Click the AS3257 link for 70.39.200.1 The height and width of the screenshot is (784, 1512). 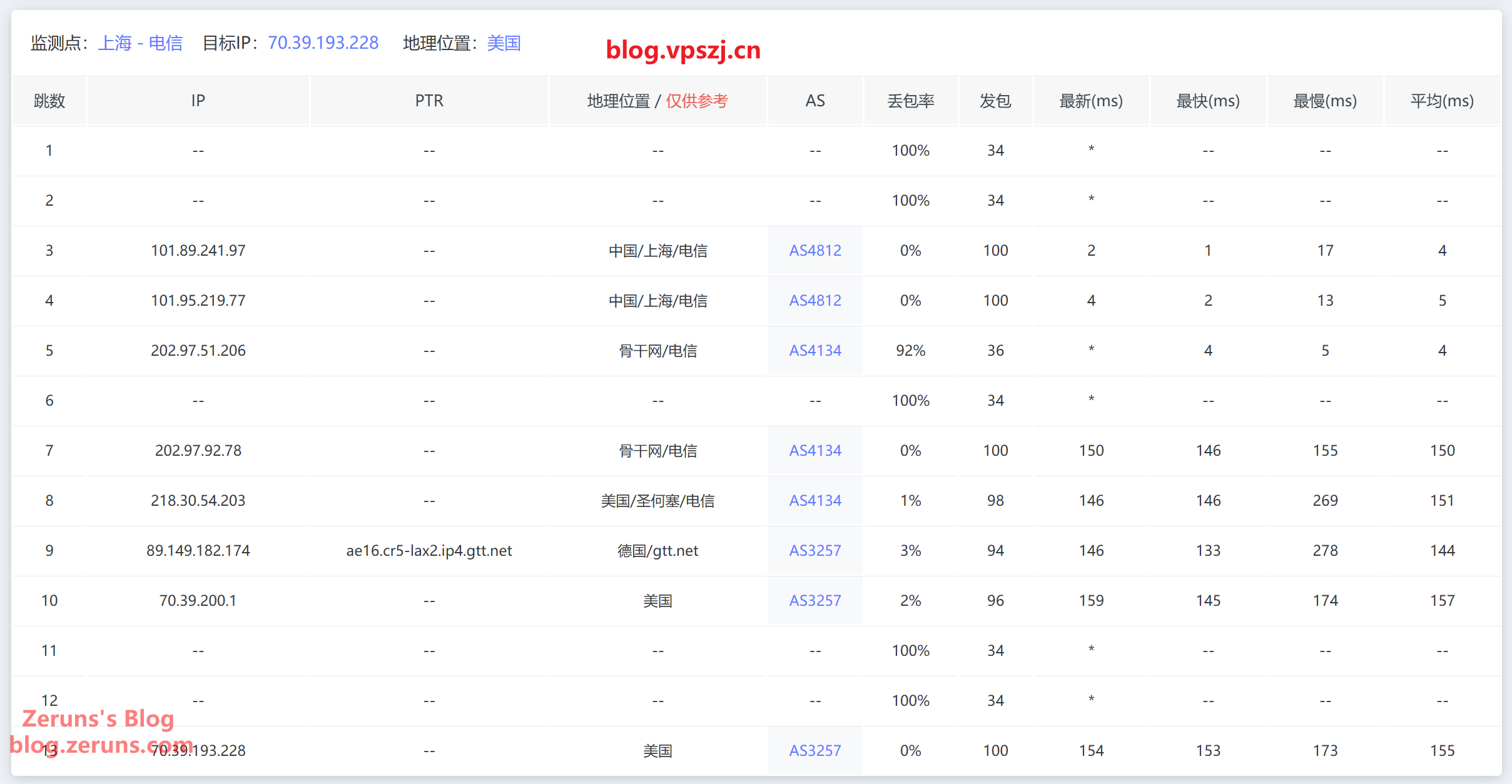pyautogui.click(x=814, y=601)
